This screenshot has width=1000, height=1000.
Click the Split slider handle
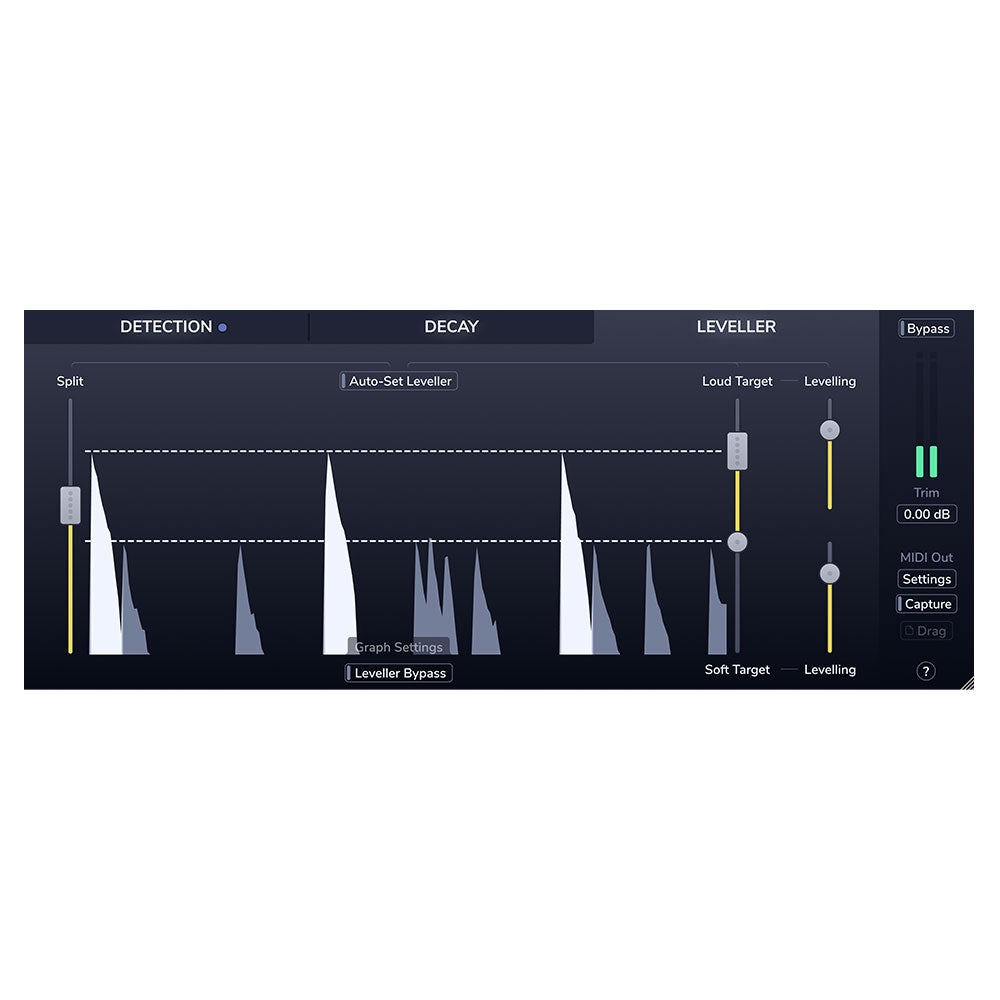pyautogui.click(x=70, y=505)
